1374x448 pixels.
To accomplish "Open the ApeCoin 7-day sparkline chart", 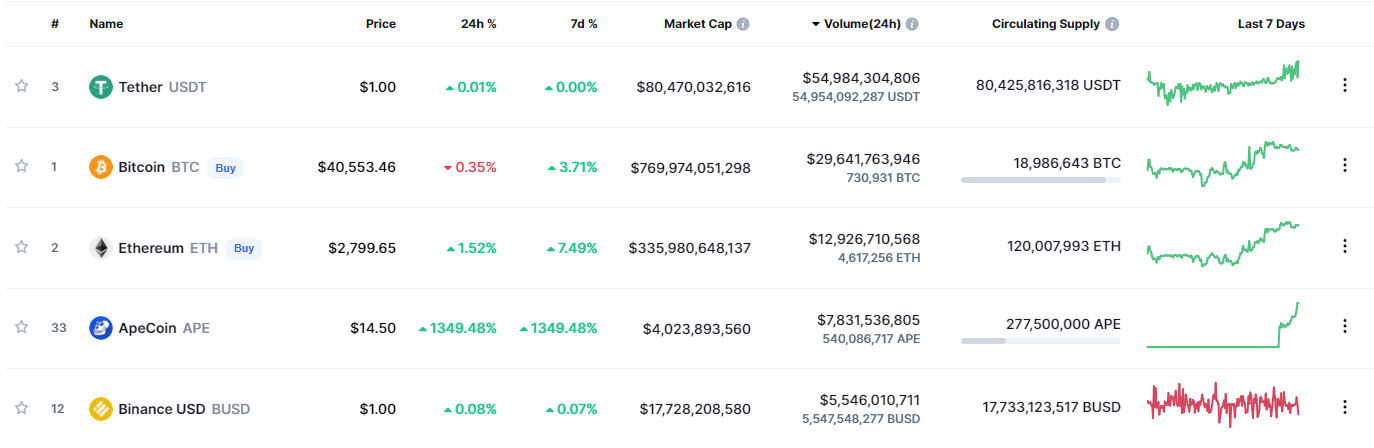I will tap(1223, 326).
